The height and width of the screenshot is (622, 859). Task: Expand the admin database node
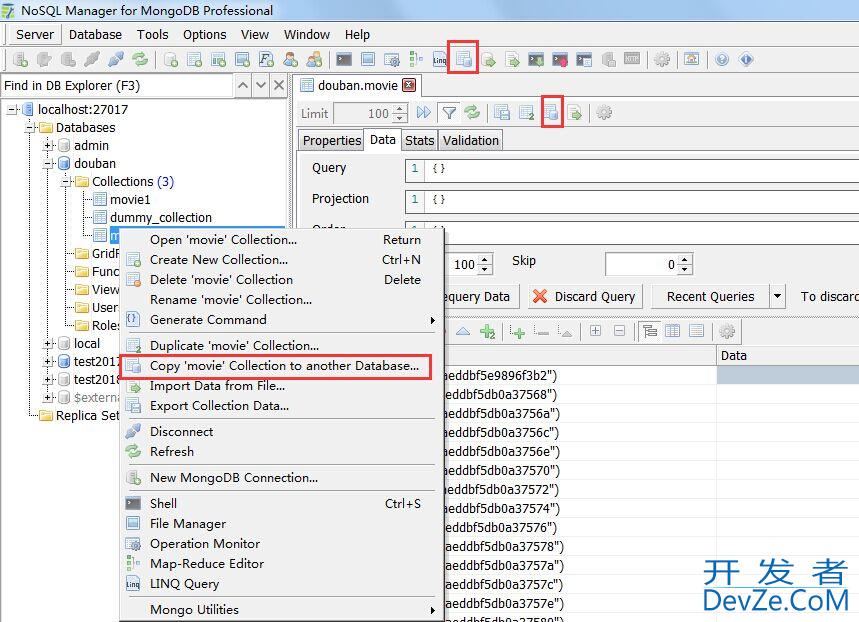click(48, 146)
